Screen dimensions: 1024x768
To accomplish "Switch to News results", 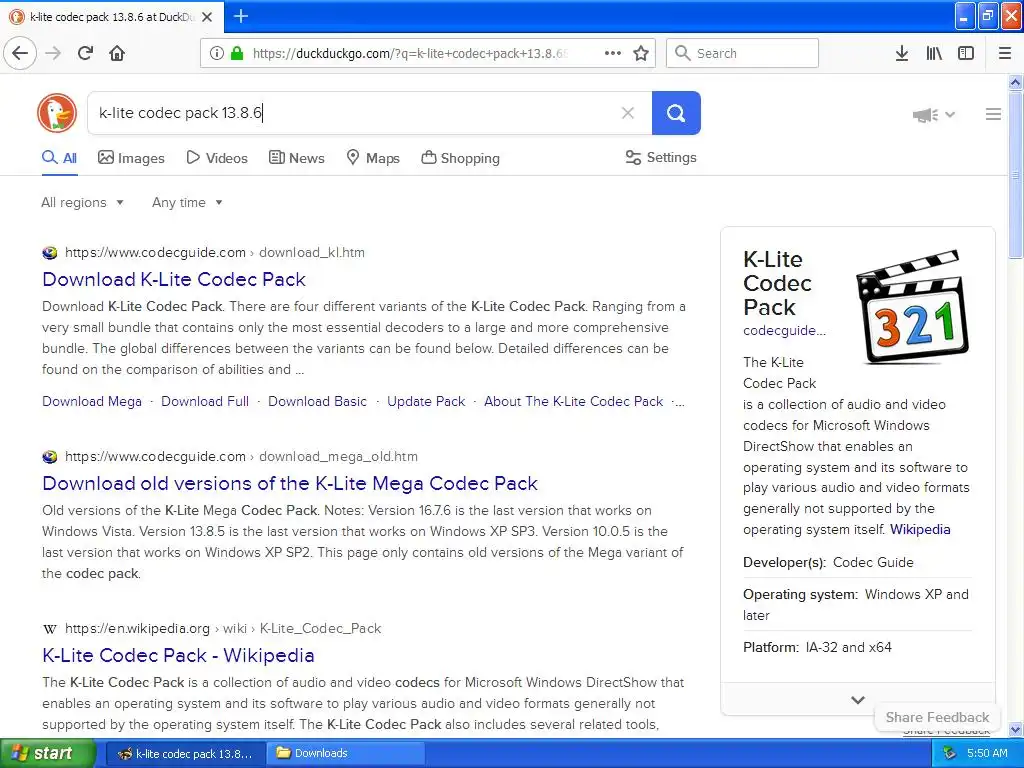I will tap(296, 158).
